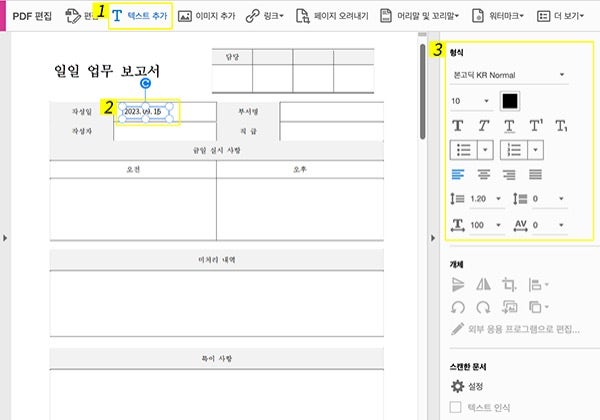The height and width of the screenshot is (420, 600).
Task: Apply subscript text style
Action: tap(561, 125)
